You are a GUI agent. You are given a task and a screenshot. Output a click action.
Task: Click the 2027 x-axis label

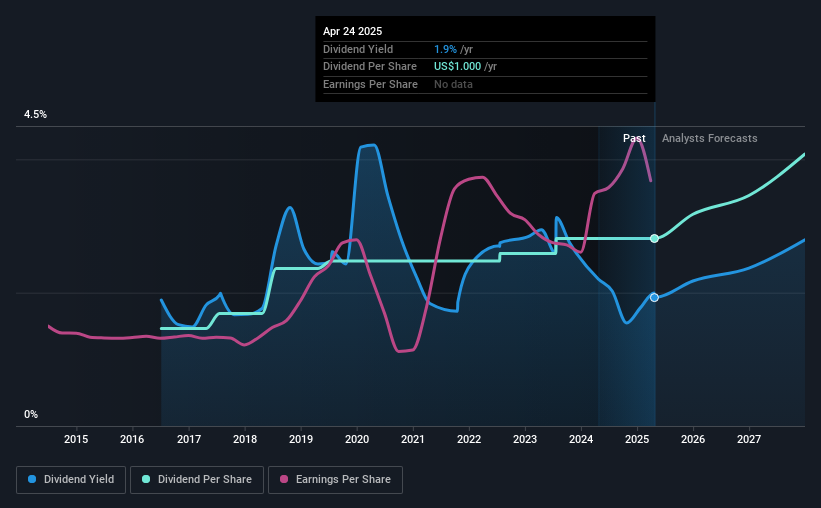tap(749, 439)
